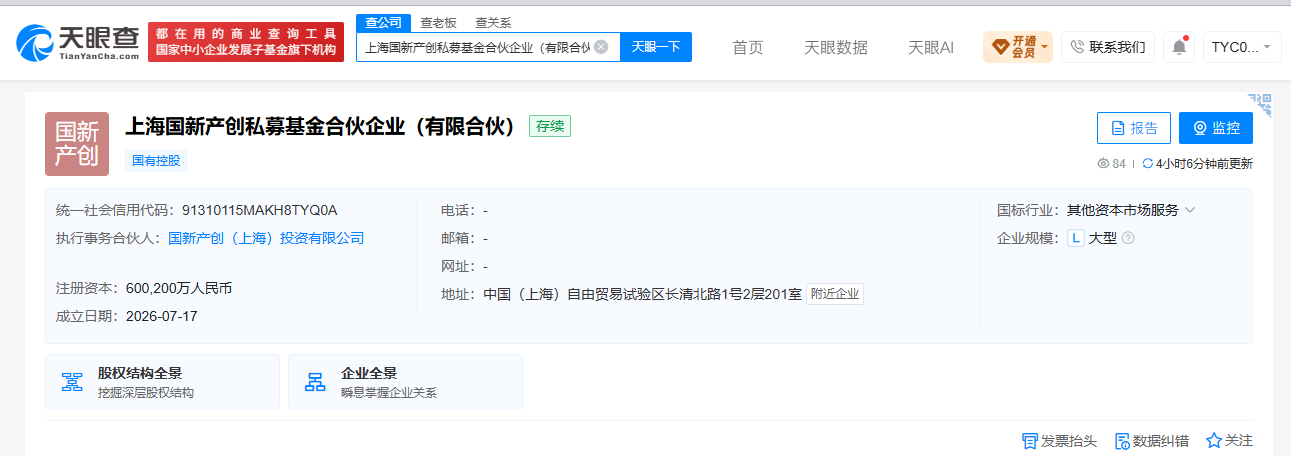Focus the company search input field
This screenshot has width=1291, height=456.
[x=476, y=47]
